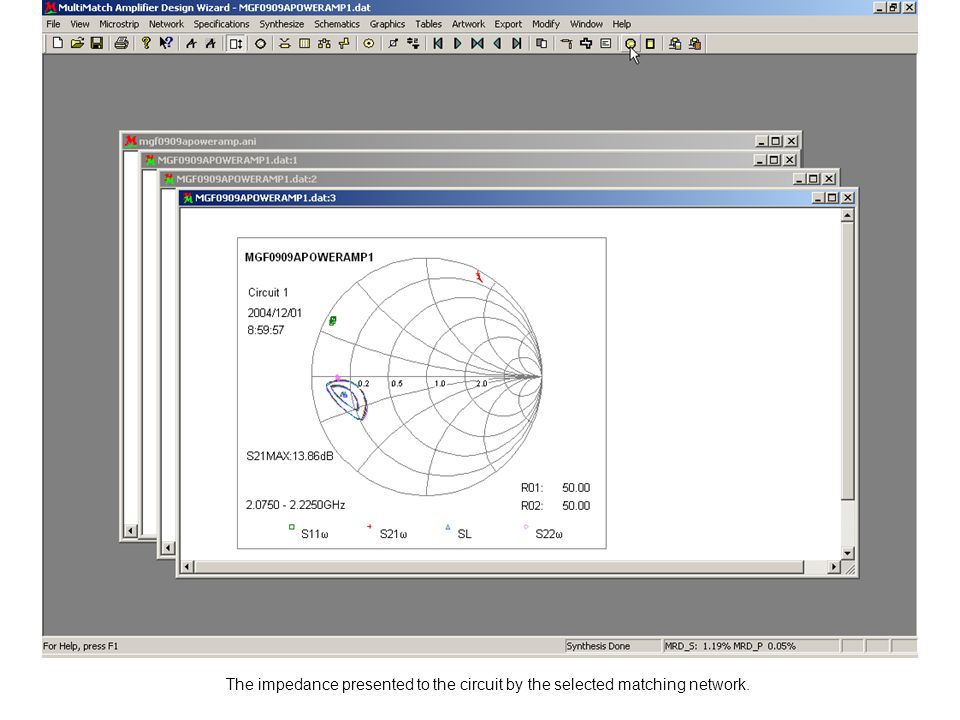Open a file using the folder icon
Viewport: 960px width, 720px height.
click(77, 43)
